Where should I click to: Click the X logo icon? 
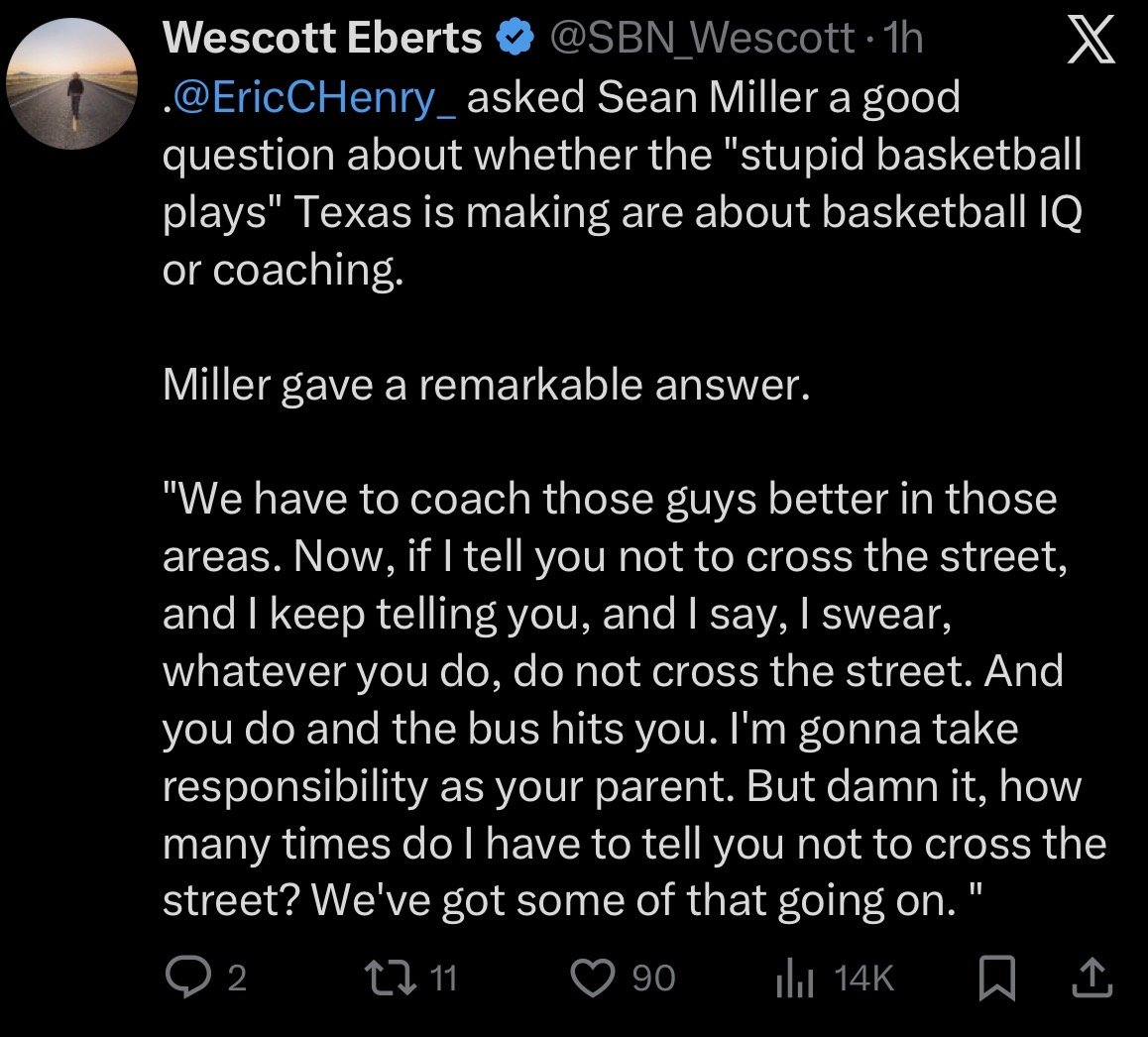click(x=1088, y=42)
